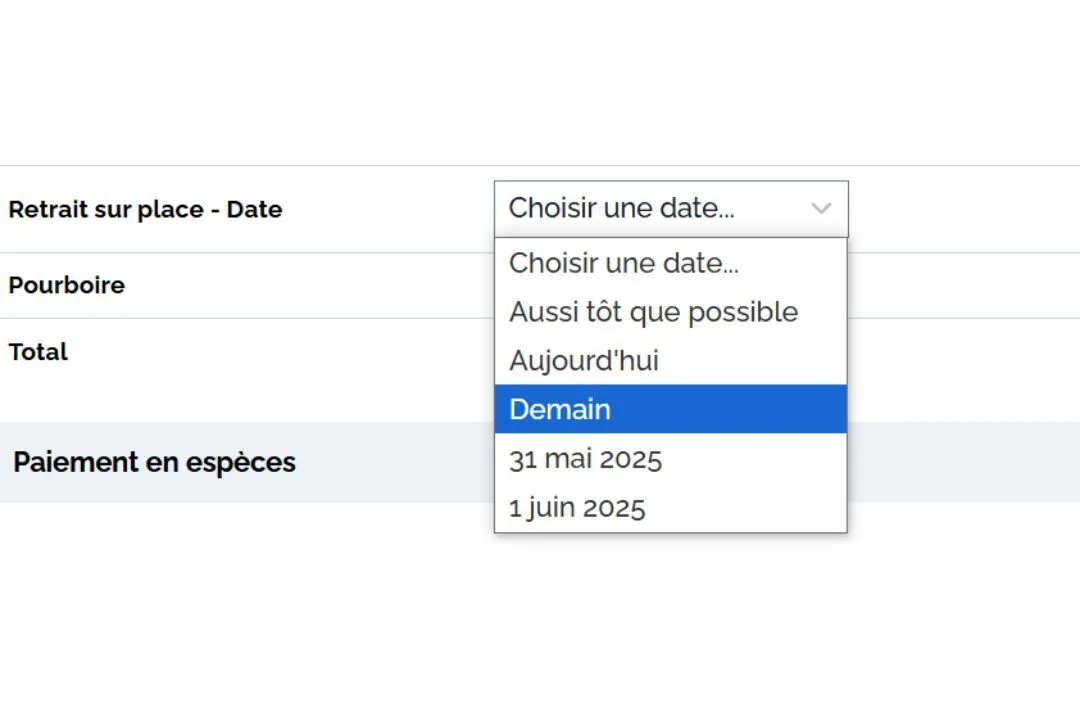The height and width of the screenshot is (720, 1080).
Task: Select "1 juin 2025" in the dropdown list
Action: click(671, 507)
